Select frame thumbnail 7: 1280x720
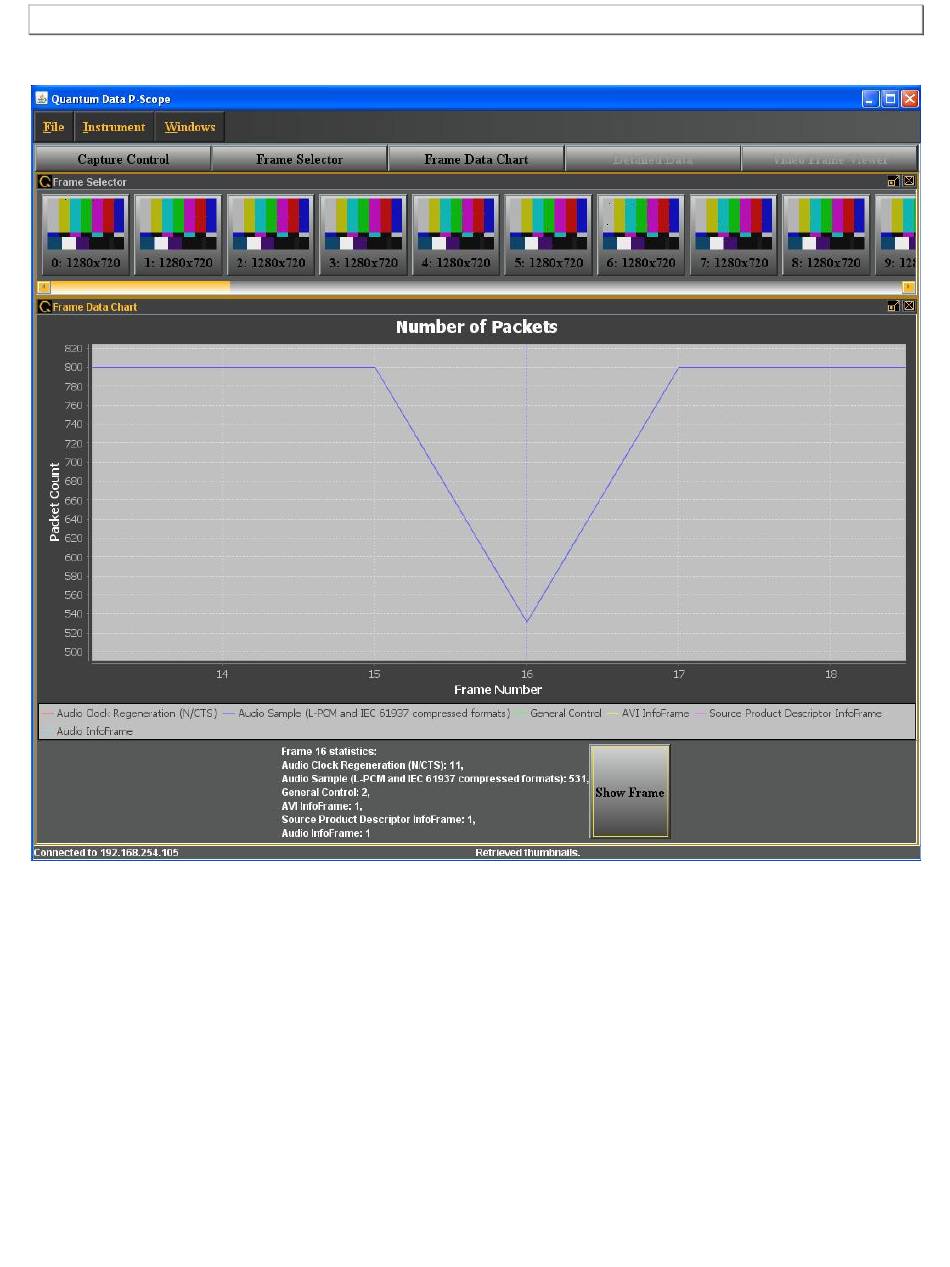This screenshot has height=1267, width=950. (733, 234)
